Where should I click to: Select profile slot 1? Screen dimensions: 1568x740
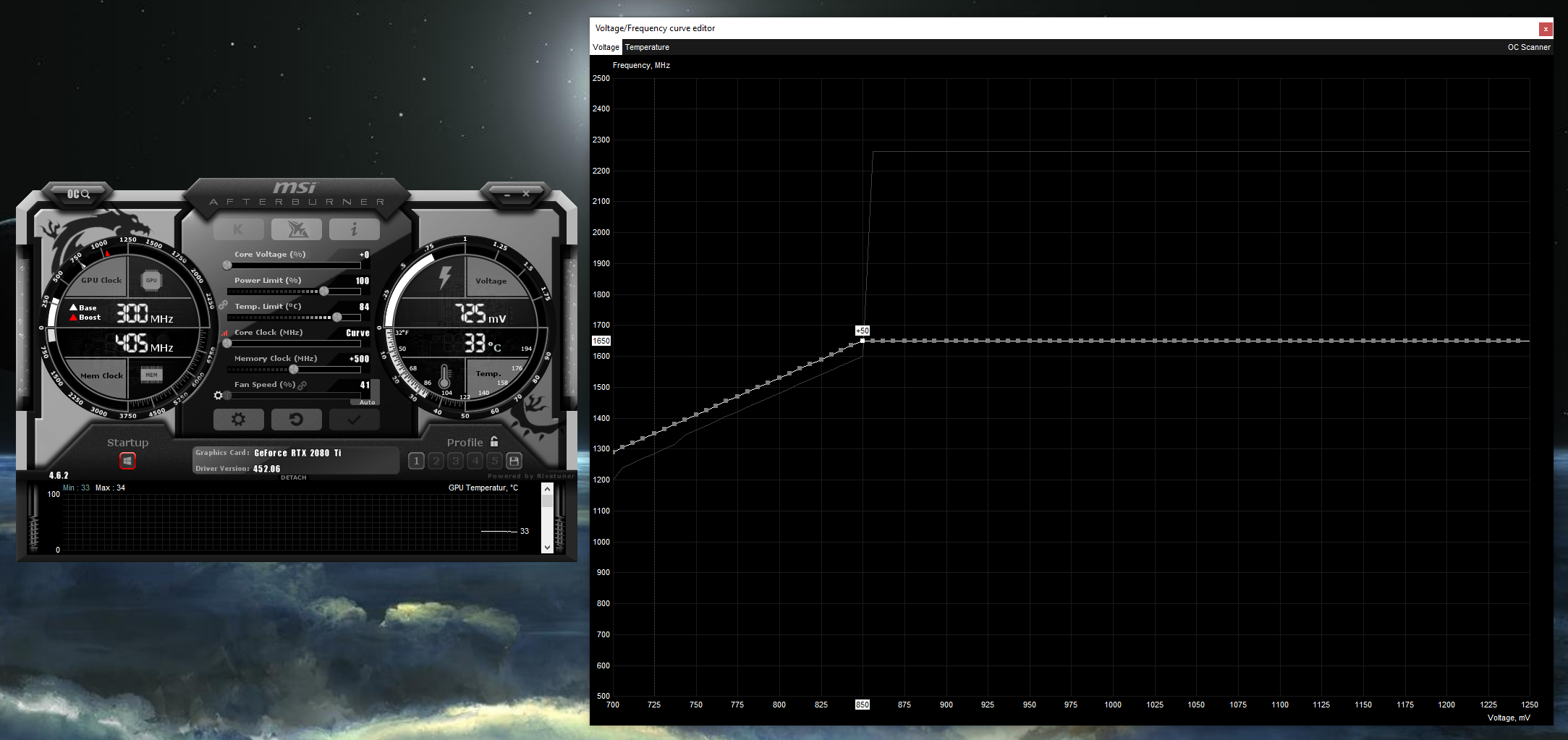(417, 461)
